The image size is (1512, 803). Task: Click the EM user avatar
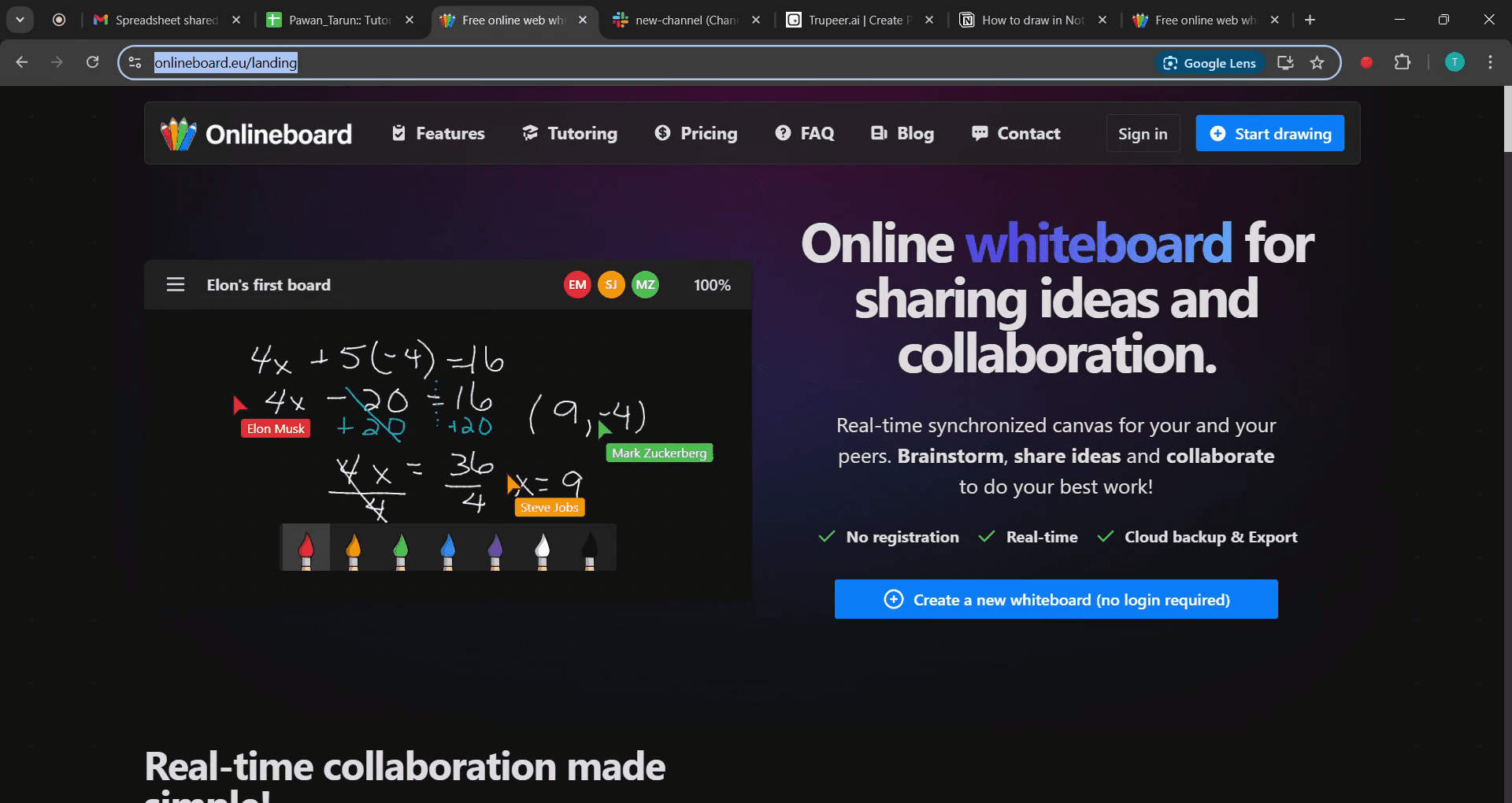[577, 285]
